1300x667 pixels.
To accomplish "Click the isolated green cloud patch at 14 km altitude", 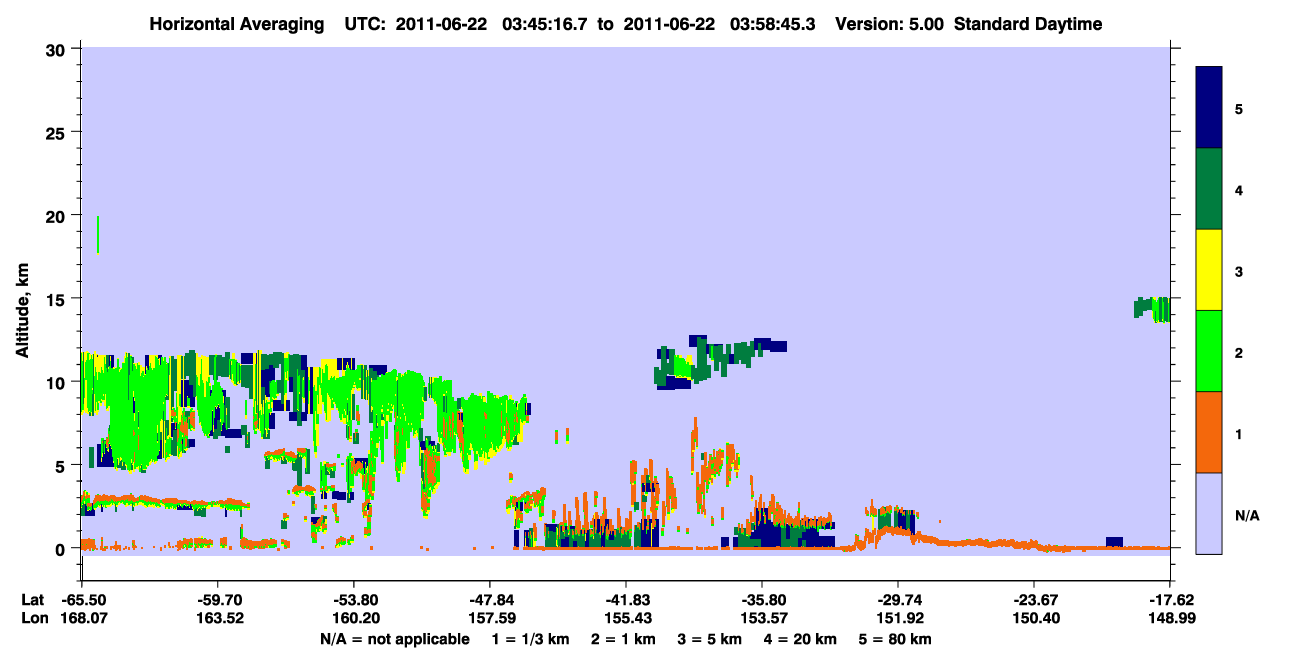I will [x=1152, y=309].
